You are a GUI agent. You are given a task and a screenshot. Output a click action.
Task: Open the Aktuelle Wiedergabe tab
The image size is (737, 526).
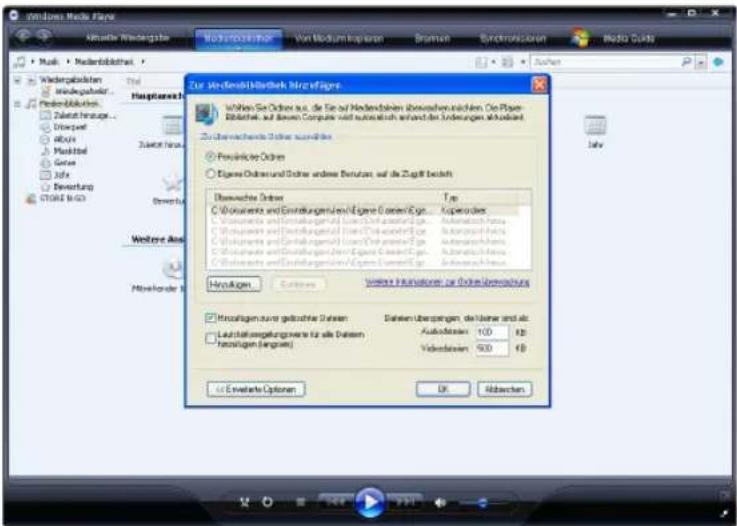[127, 38]
